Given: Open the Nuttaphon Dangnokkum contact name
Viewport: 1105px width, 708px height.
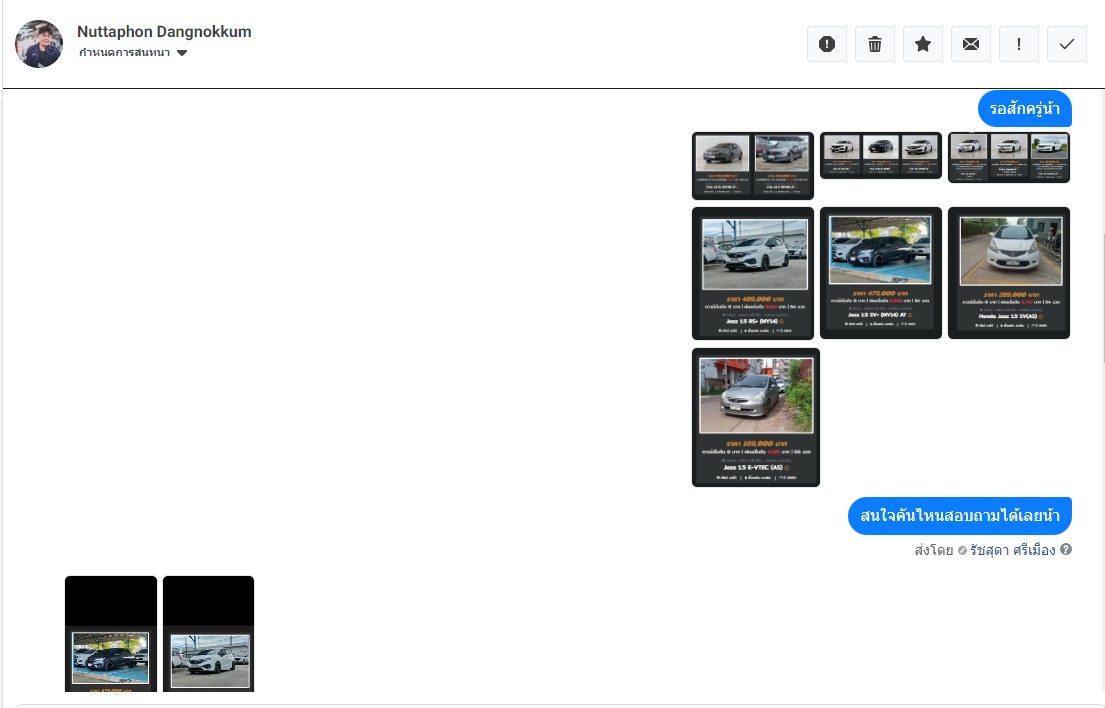Looking at the screenshot, I should (164, 32).
